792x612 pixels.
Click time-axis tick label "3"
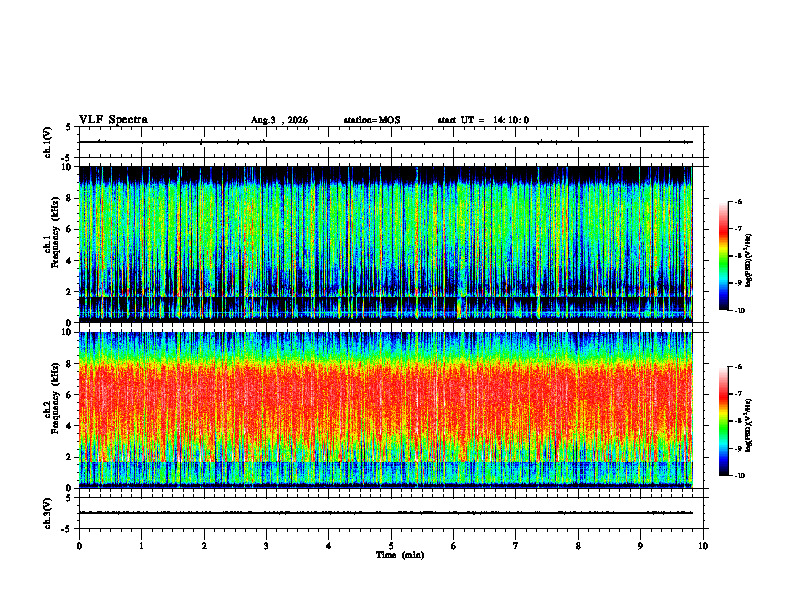point(266,546)
